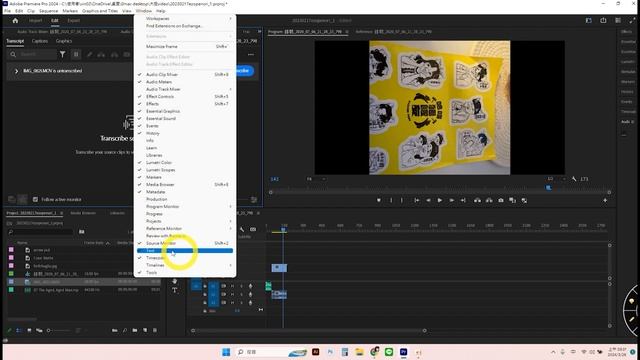
Task: Click the Clear trash icon in Project panel
Action: coord(155,330)
